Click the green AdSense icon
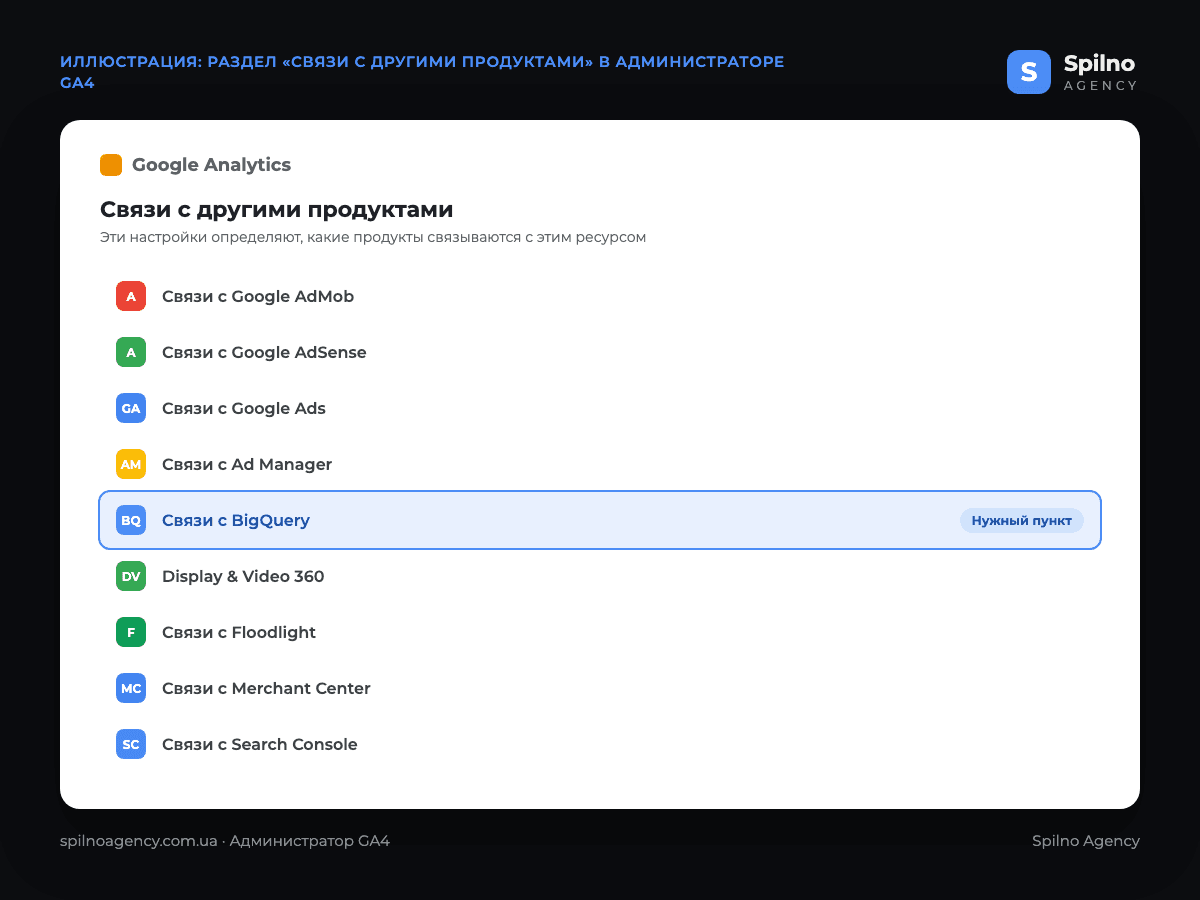Screen dimensions: 1200x900 click(x=131, y=352)
